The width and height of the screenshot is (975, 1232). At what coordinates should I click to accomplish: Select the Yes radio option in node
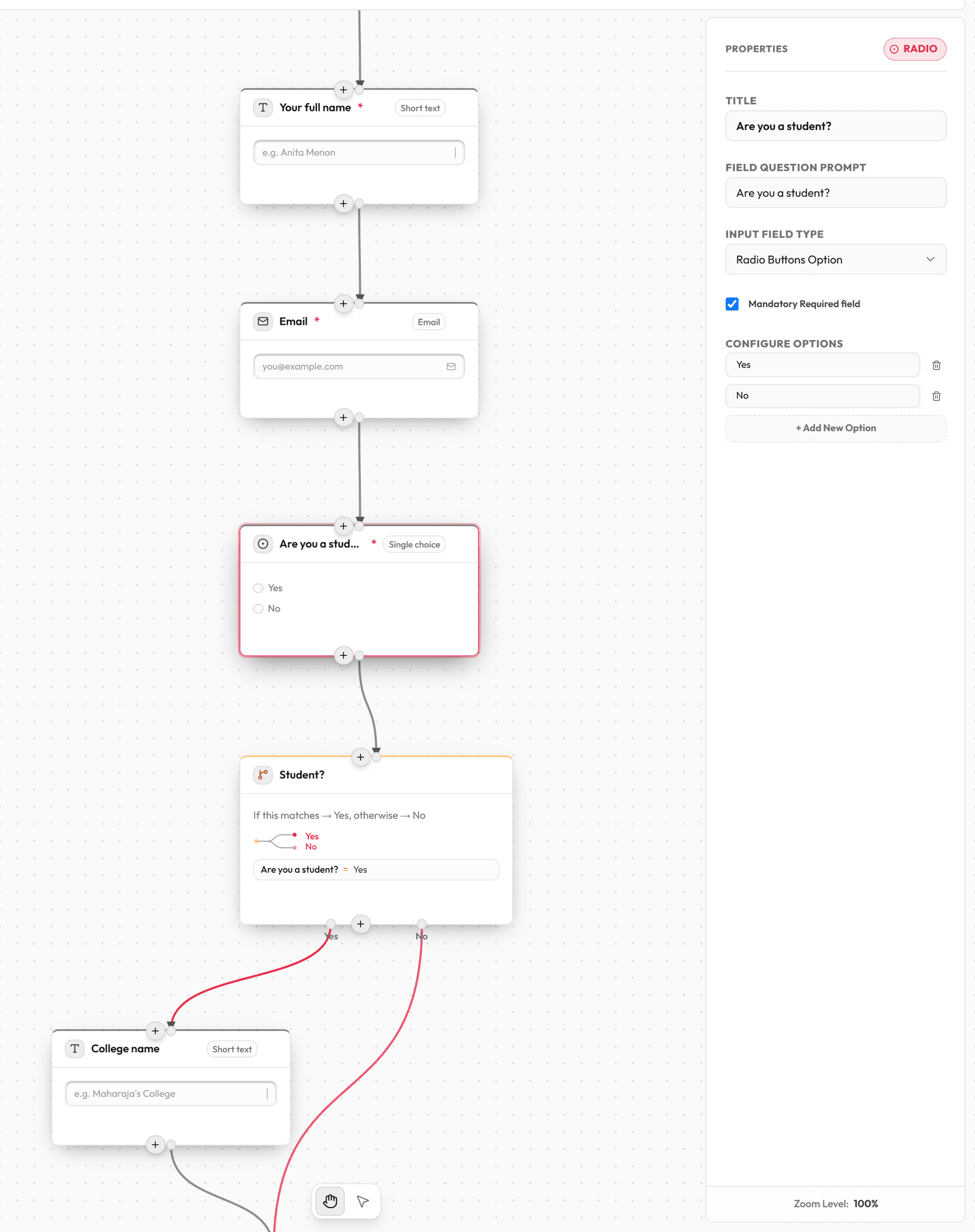tap(258, 588)
